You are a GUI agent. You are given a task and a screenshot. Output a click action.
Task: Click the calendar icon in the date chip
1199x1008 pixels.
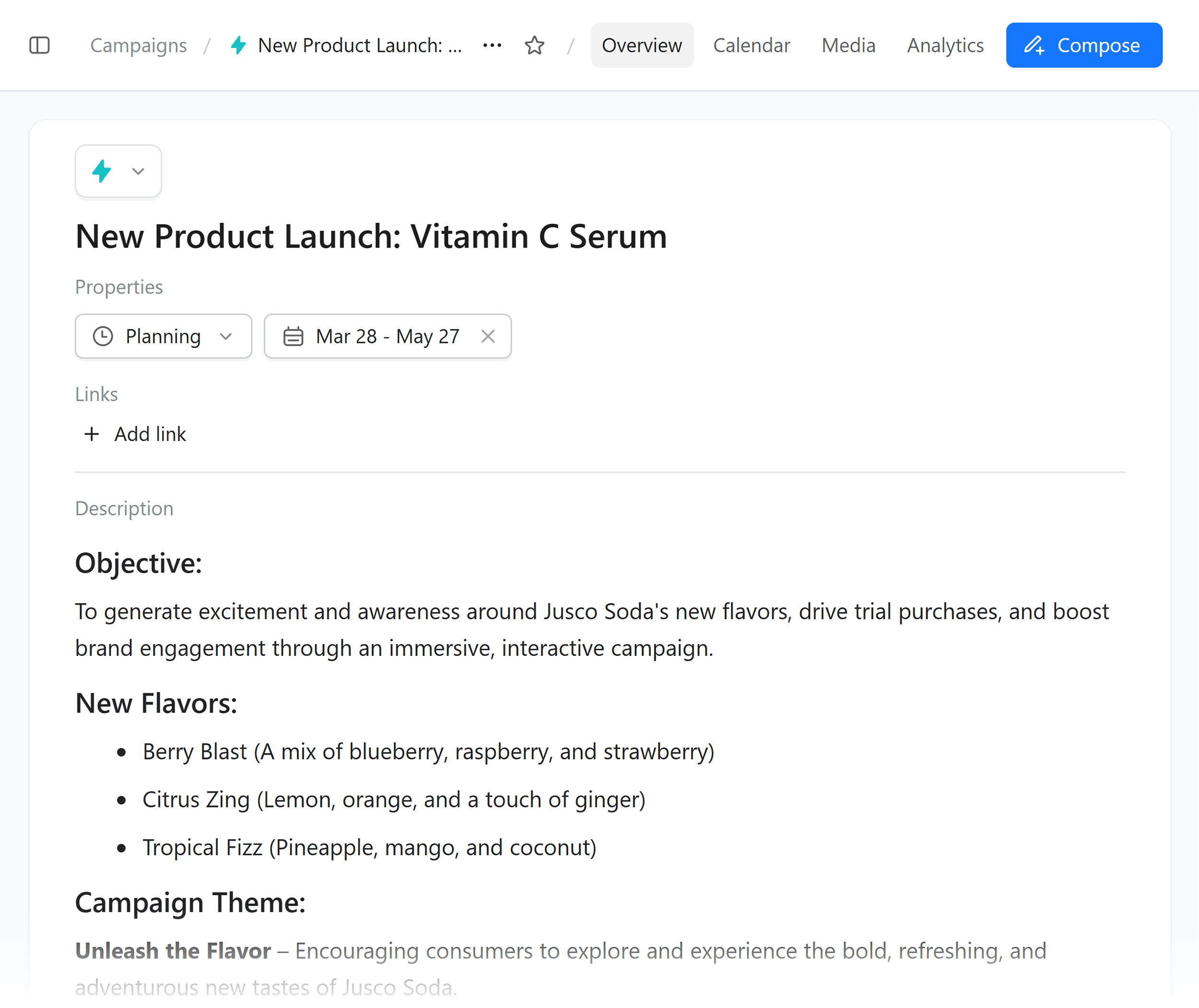pos(293,337)
